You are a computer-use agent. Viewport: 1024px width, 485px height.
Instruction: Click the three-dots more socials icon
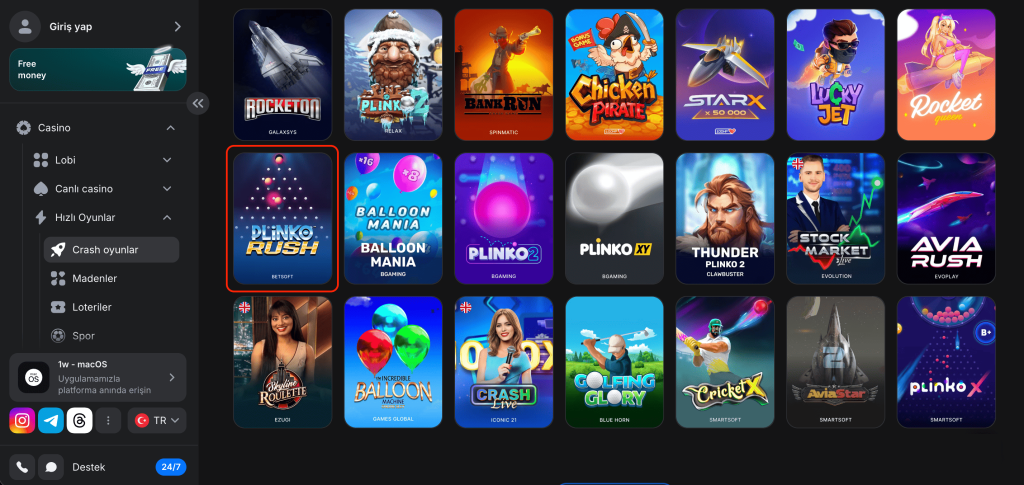[x=108, y=420]
